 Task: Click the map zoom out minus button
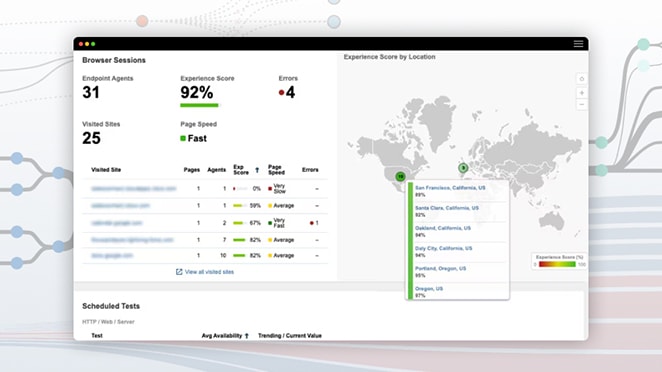582,104
